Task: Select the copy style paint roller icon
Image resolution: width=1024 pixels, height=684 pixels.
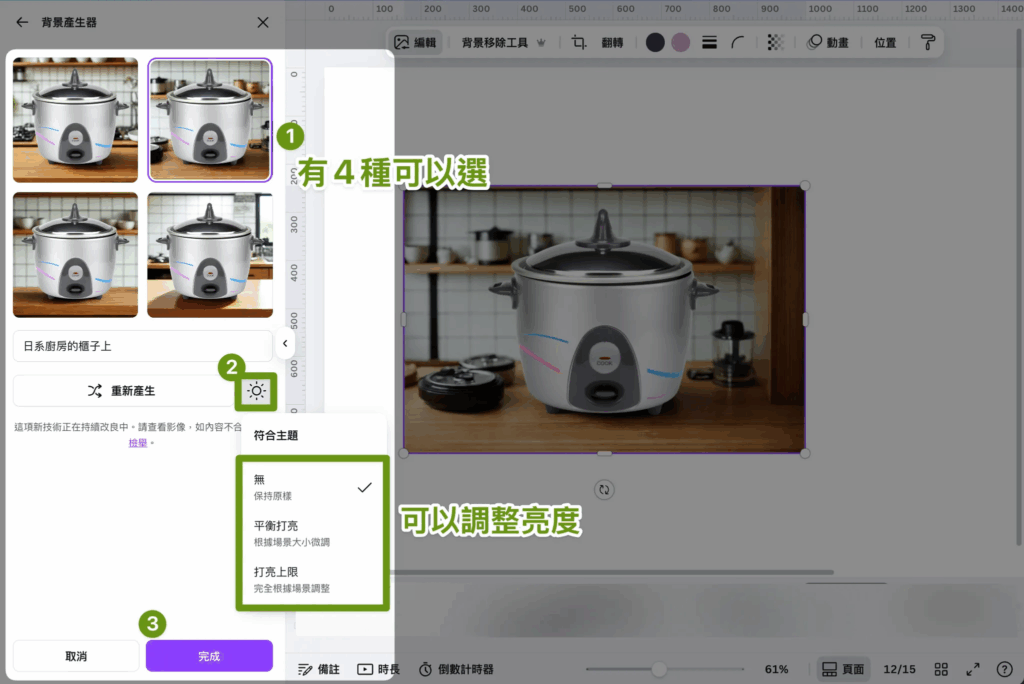Action: pos(927,42)
